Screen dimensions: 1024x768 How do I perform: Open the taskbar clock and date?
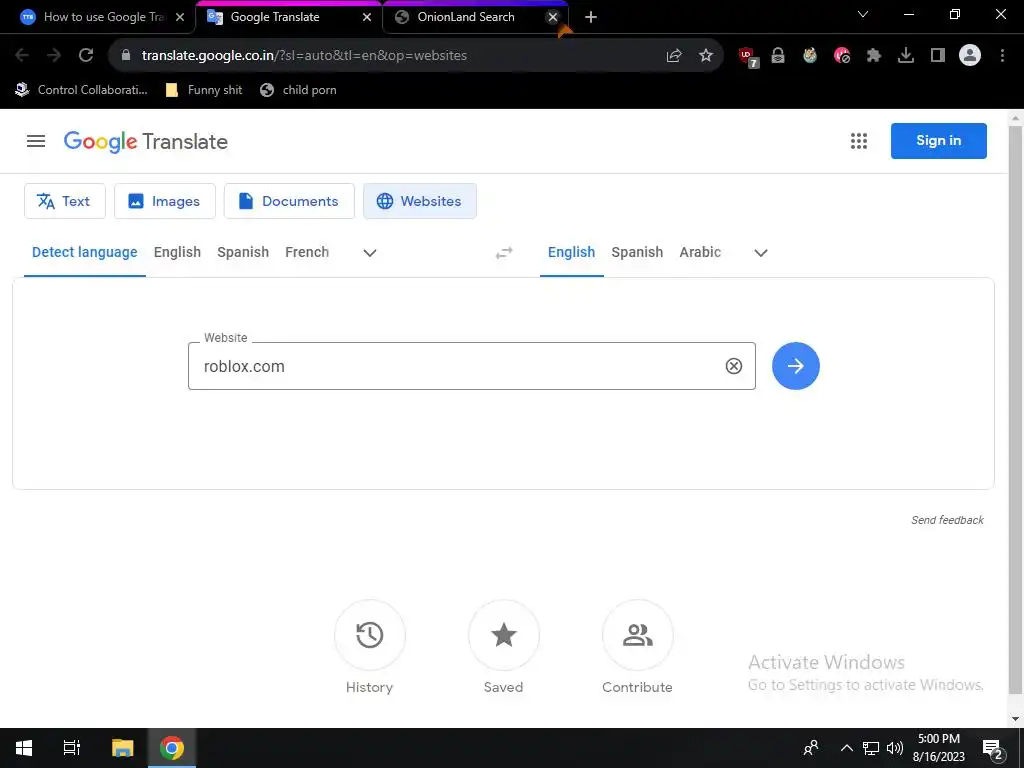[x=938, y=748]
